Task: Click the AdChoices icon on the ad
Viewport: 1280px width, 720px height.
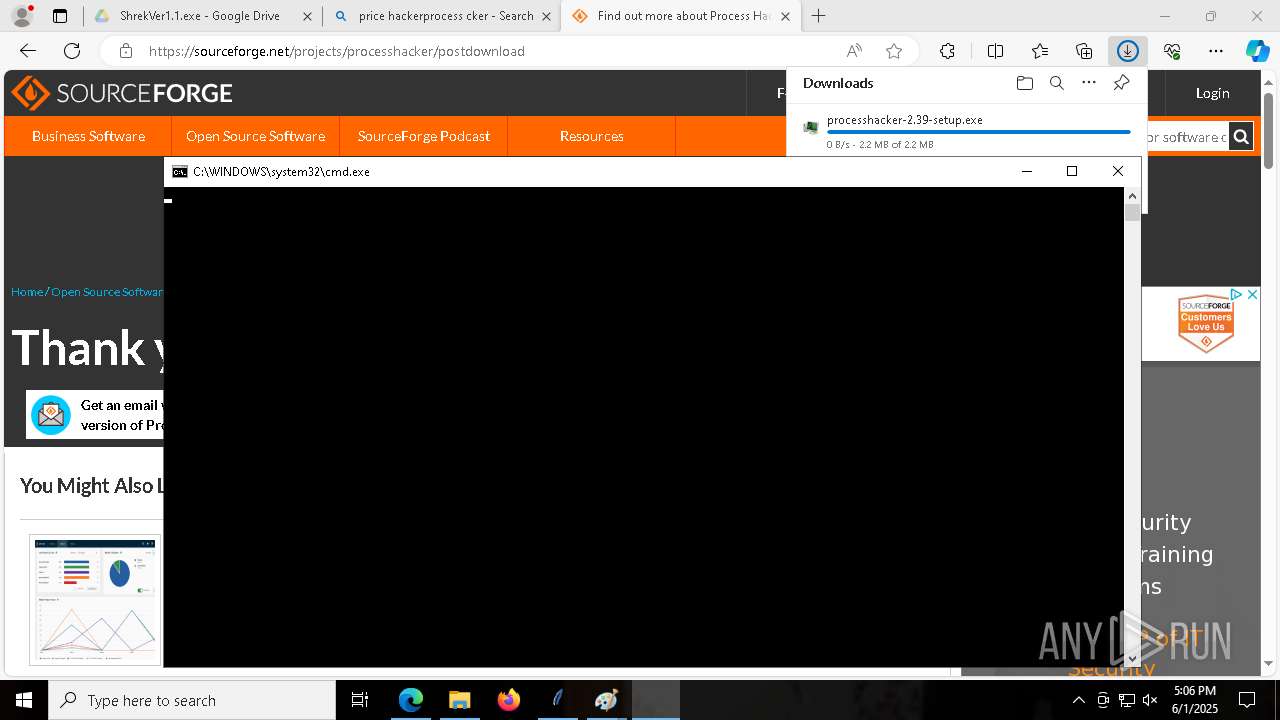Action: pos(1236,295)
